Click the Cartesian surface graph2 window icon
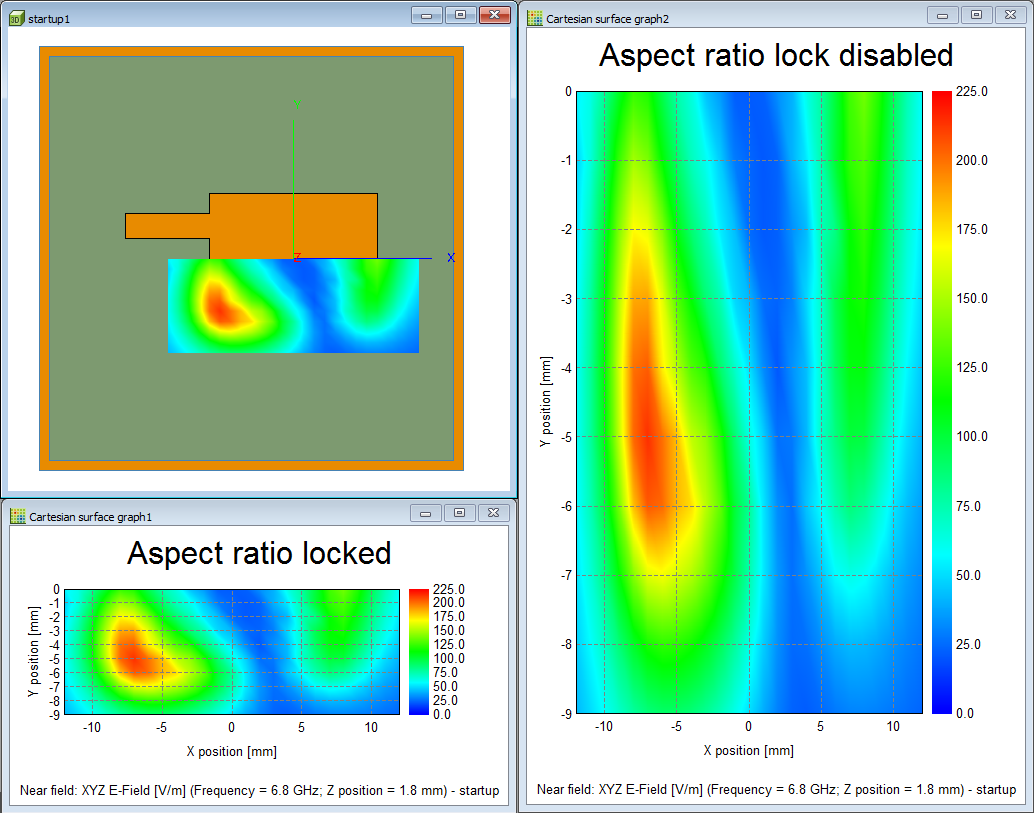Viewport: 1034px width, 813px height. (535, 19)
